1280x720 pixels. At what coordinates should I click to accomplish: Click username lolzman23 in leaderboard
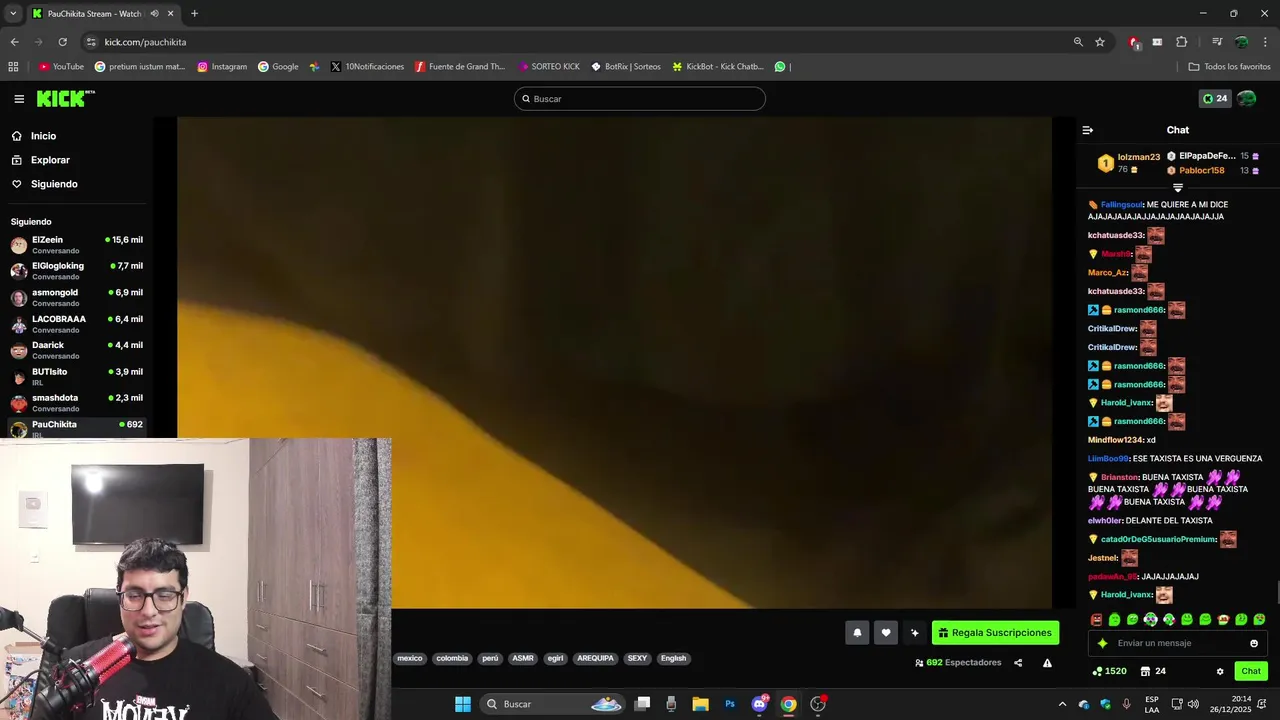pyautogui.click(x=1139, y=157)
